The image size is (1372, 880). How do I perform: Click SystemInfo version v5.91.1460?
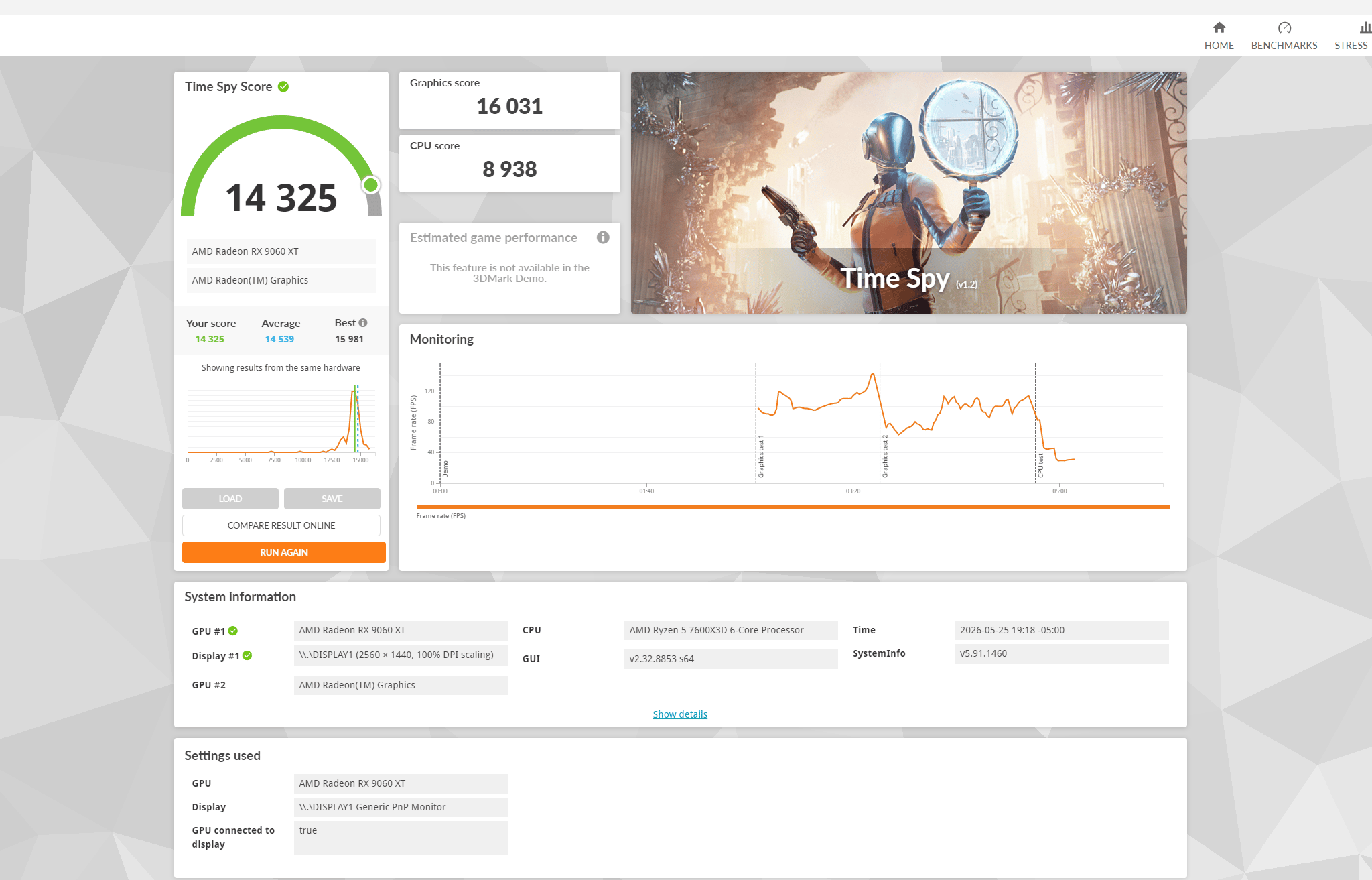pyautogui.click(x=1061, y=653)
